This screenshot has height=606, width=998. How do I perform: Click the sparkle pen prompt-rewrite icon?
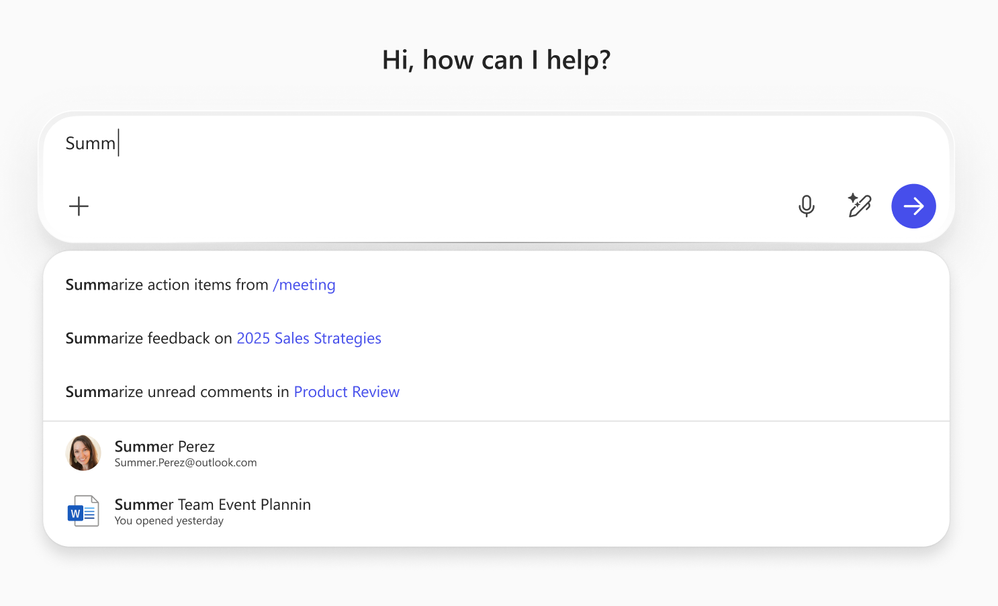click(x=859, y=206)
